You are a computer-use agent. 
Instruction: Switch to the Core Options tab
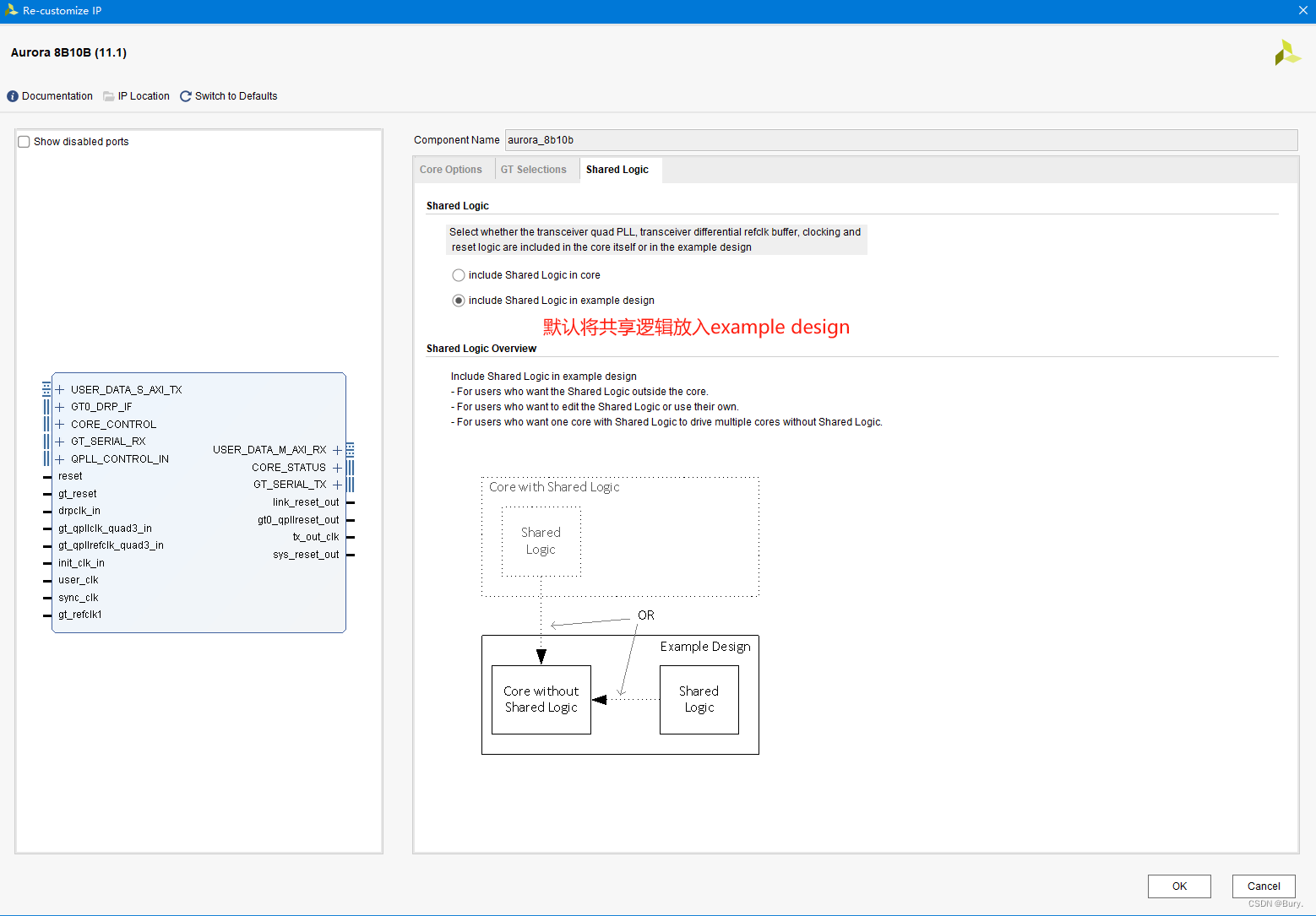tap(451, 170)
